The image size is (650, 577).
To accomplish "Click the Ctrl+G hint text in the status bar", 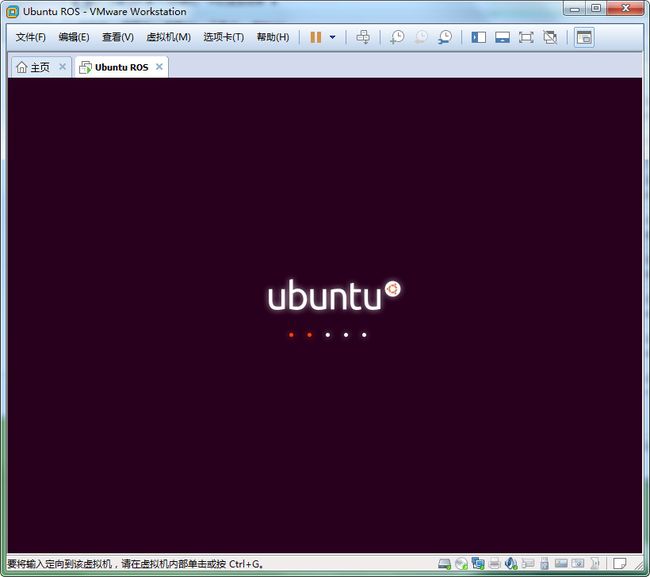I will pyautogui.click(x=246, y=564).
